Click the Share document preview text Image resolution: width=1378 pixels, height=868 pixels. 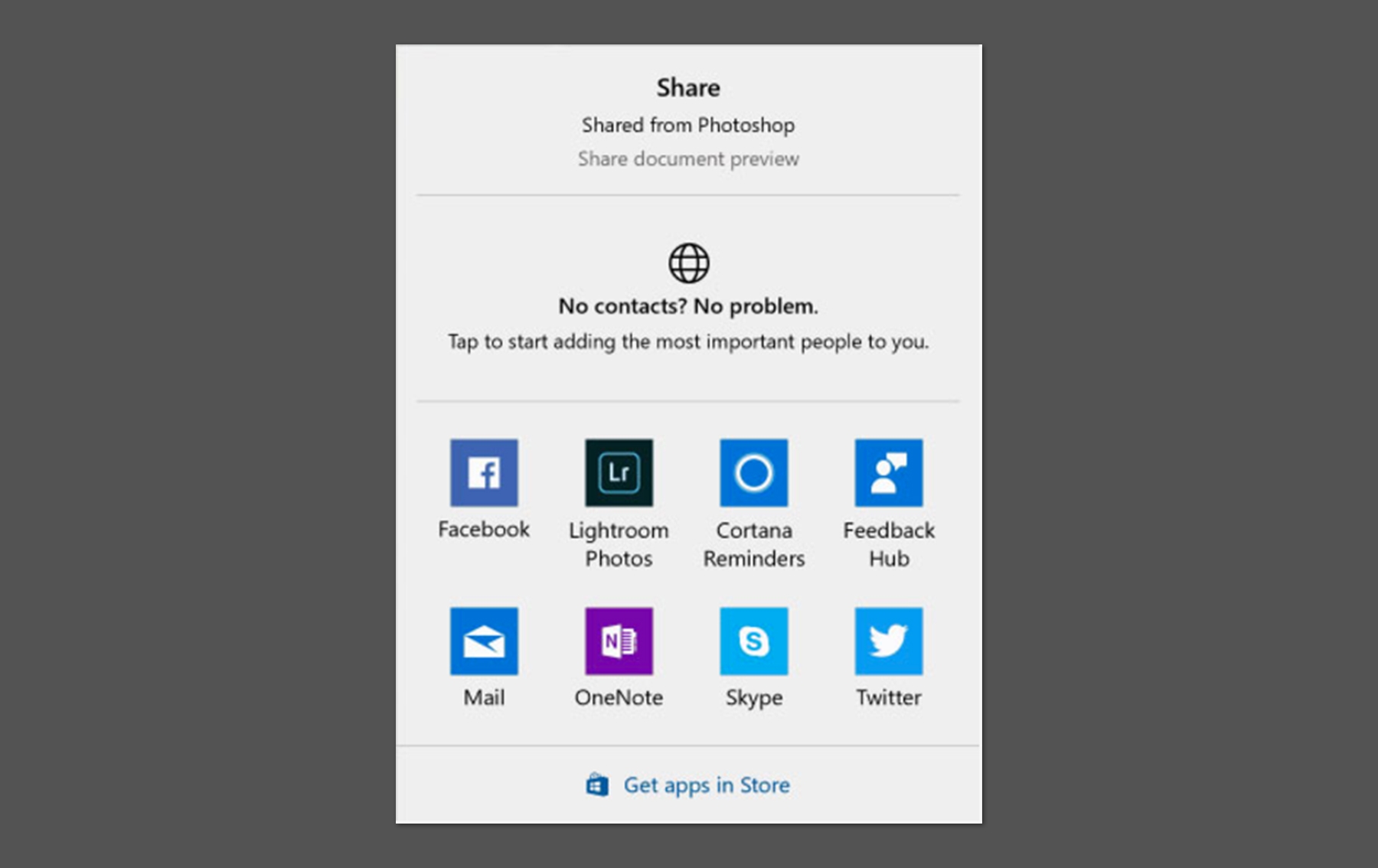[688, 158]
